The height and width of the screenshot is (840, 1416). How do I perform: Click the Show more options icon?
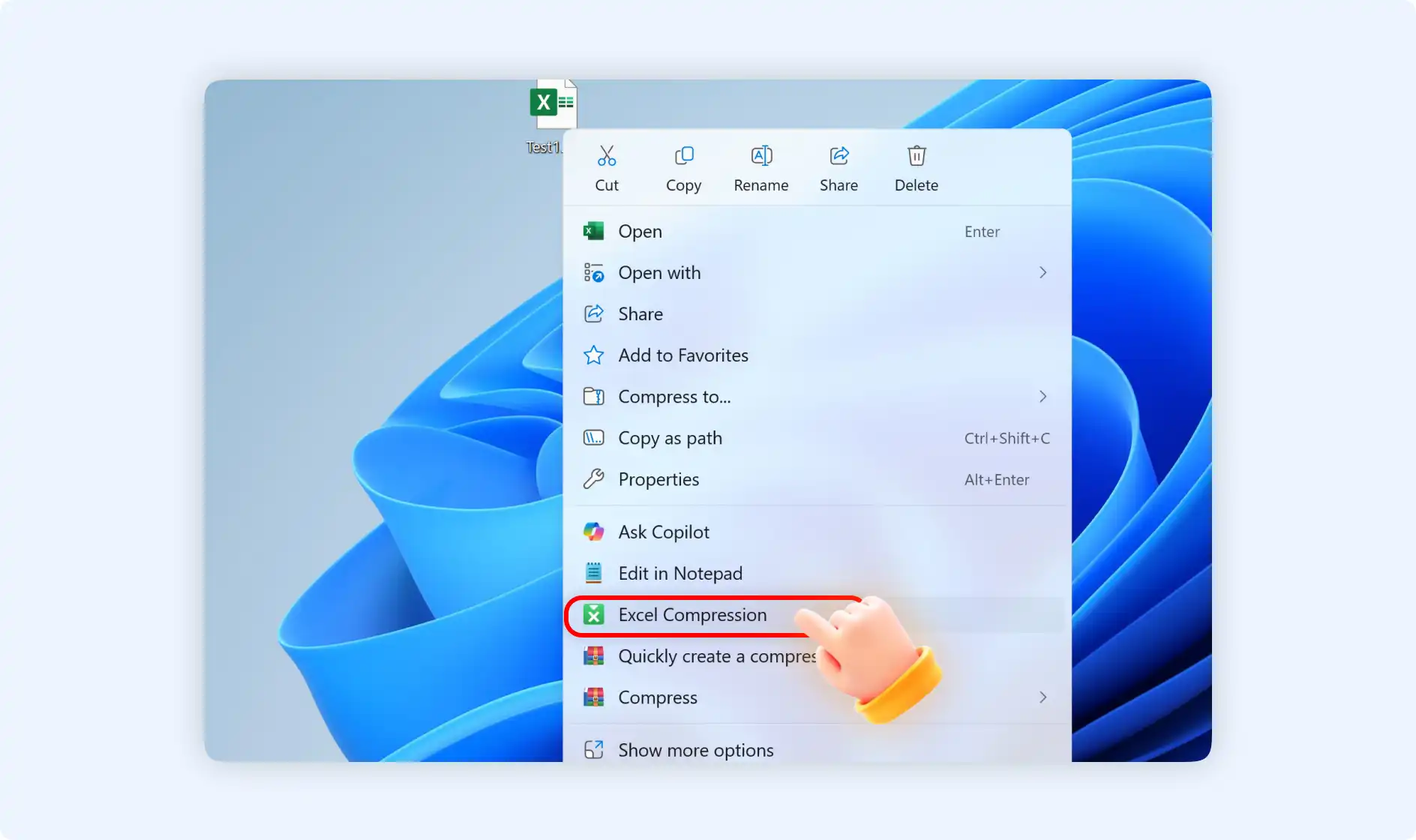[x=593, y=749]
